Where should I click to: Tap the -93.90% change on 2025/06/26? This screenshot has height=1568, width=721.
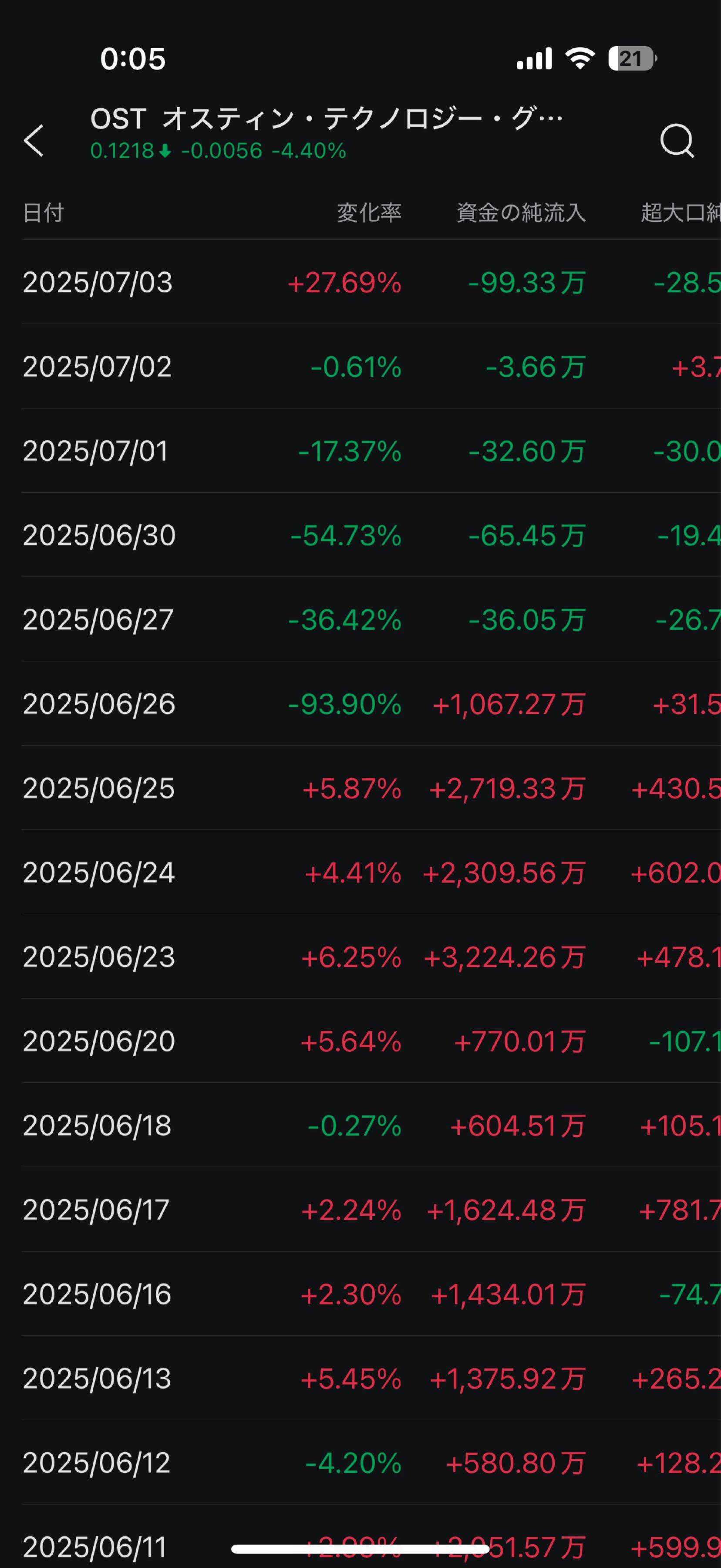tap(344, 704)
